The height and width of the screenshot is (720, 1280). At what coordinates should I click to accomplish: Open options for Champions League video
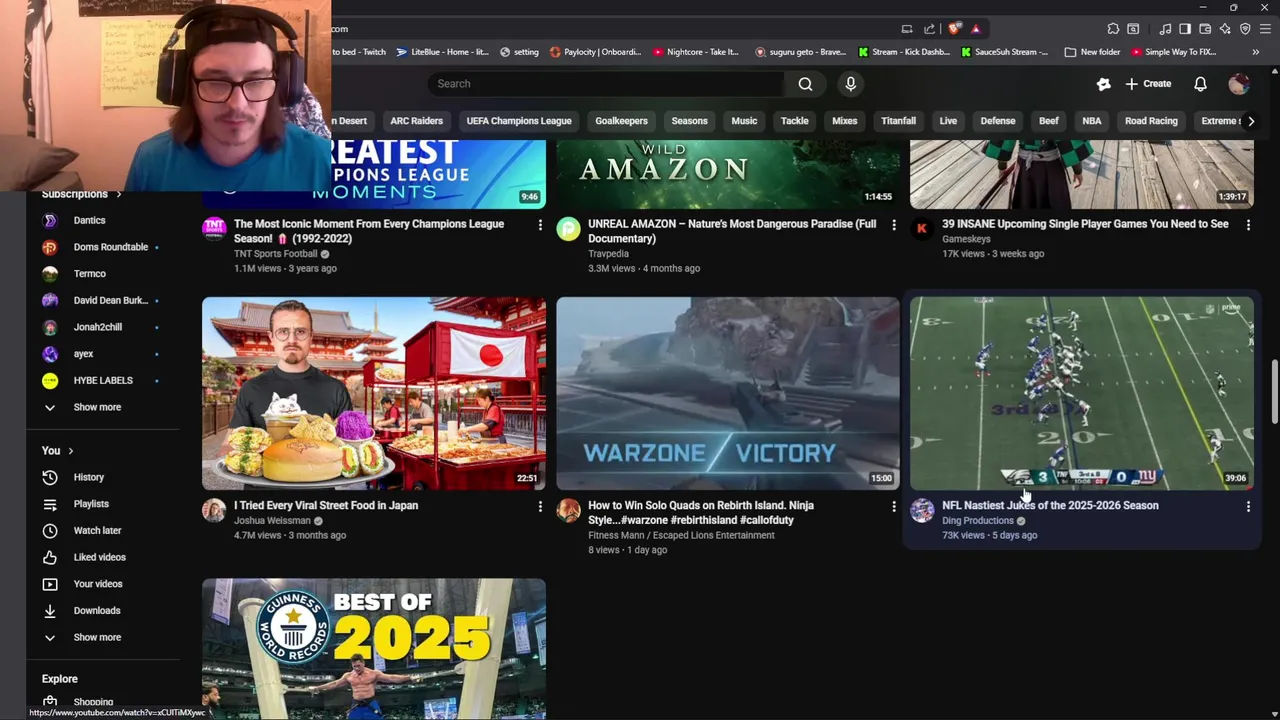click(x=540, y=225)
